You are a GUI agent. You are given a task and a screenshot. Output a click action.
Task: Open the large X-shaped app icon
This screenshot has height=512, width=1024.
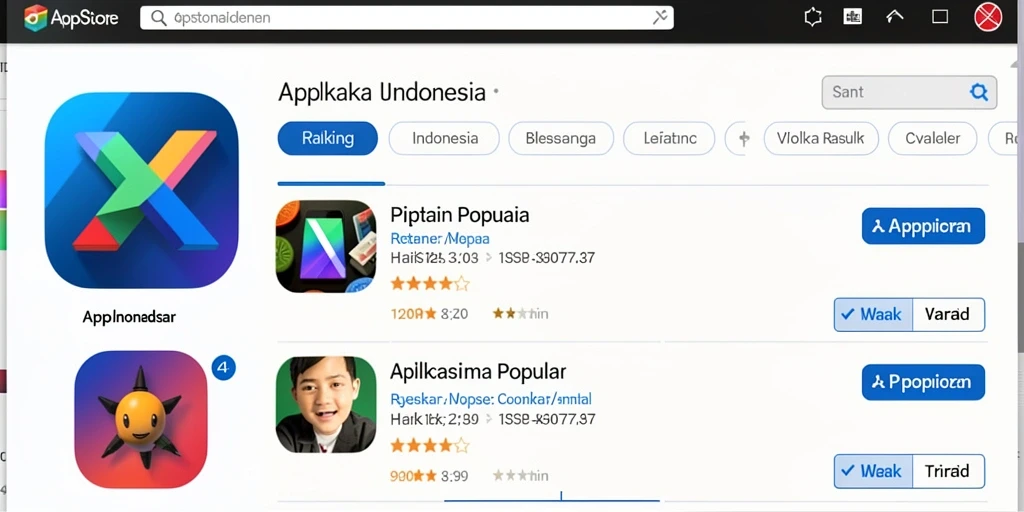(141, 190)
